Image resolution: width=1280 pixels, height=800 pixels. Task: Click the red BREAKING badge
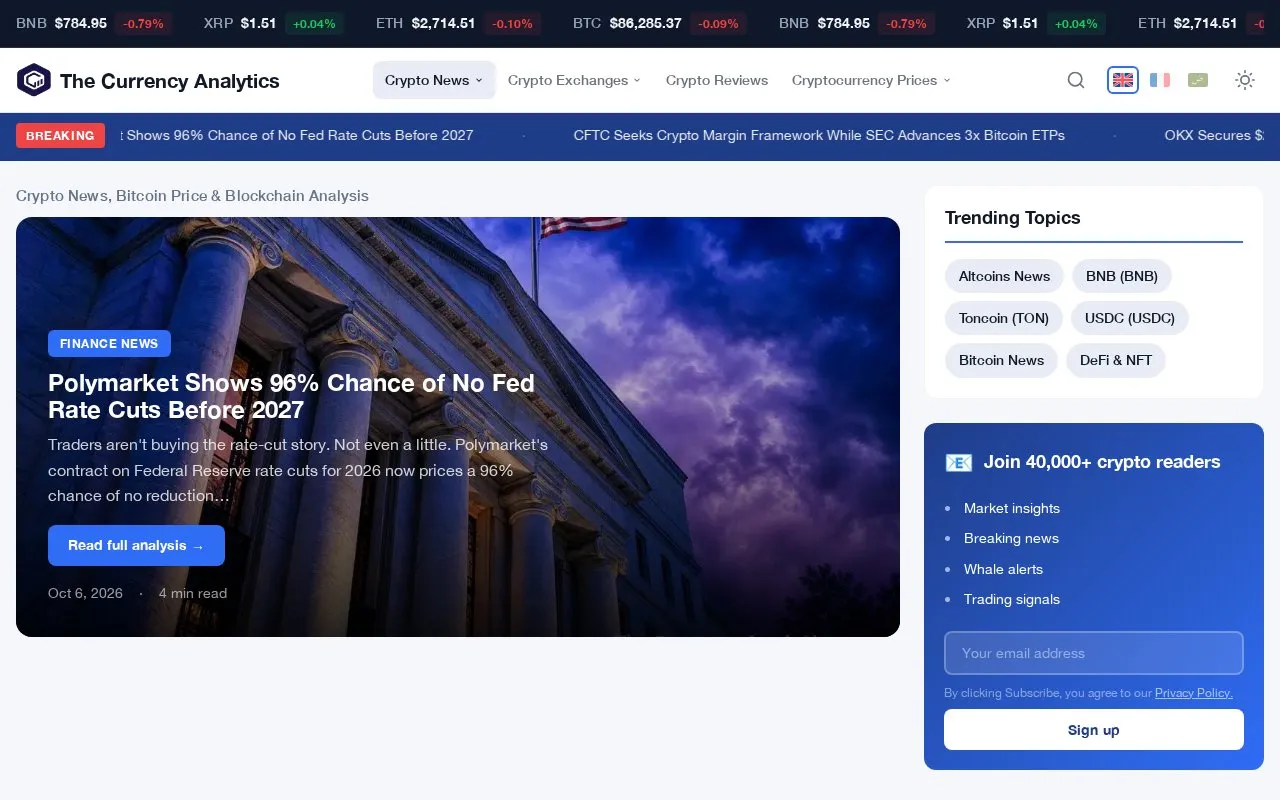[60, 136]
